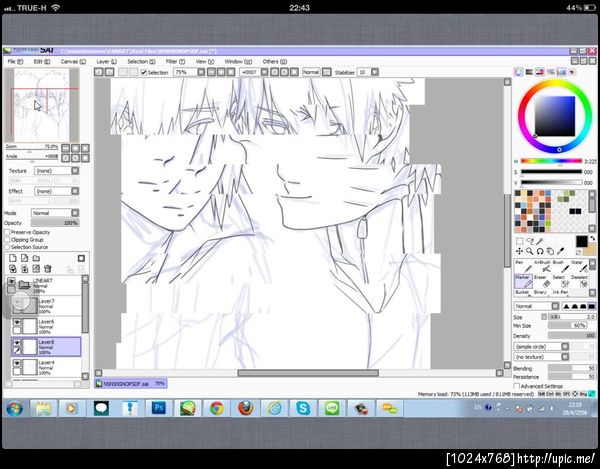Adjust the brush Density slider
Image resolution: width=600 pixels, height=469 pixels.
point(572,335)
